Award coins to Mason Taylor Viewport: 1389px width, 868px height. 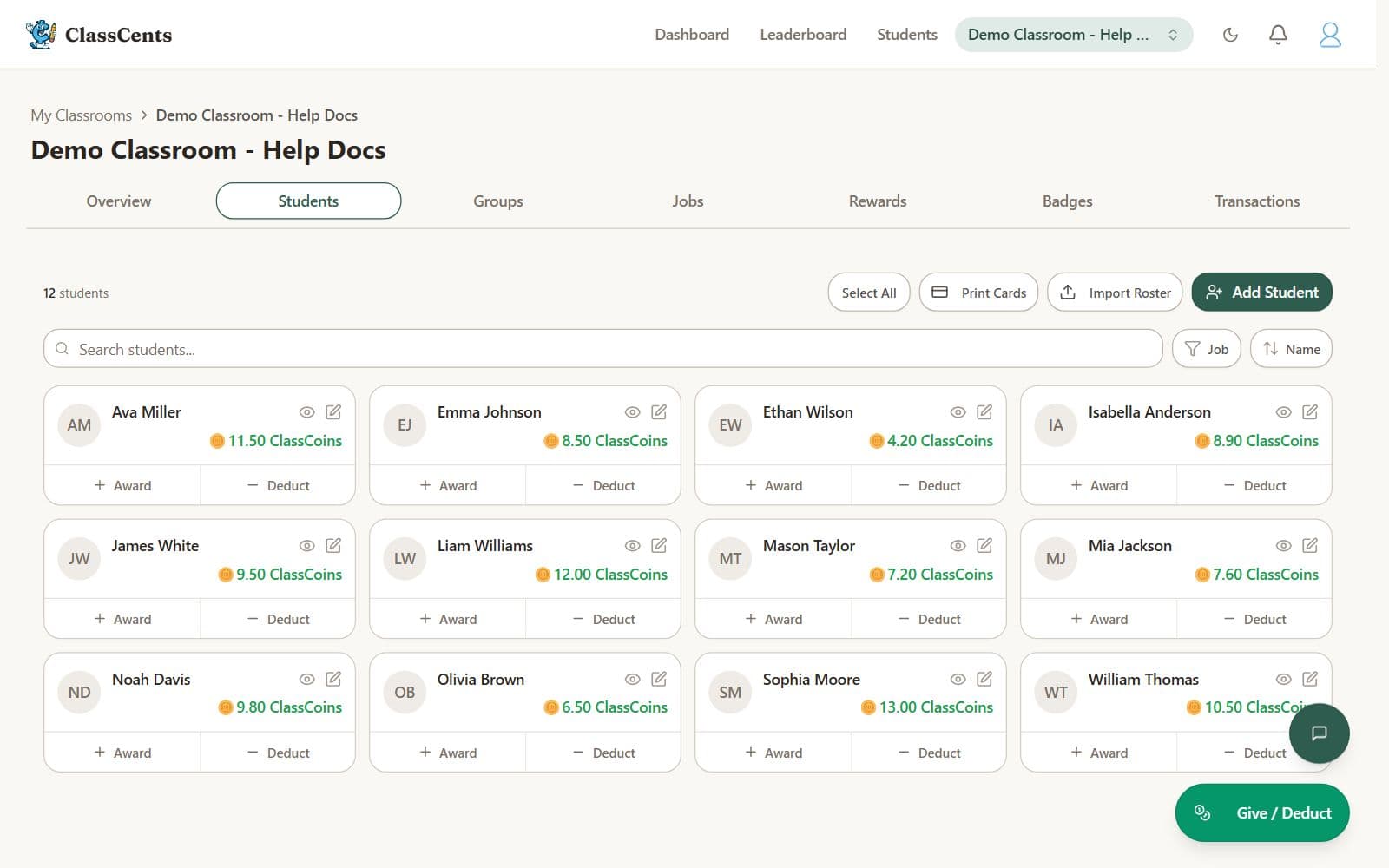click(773, 619)
